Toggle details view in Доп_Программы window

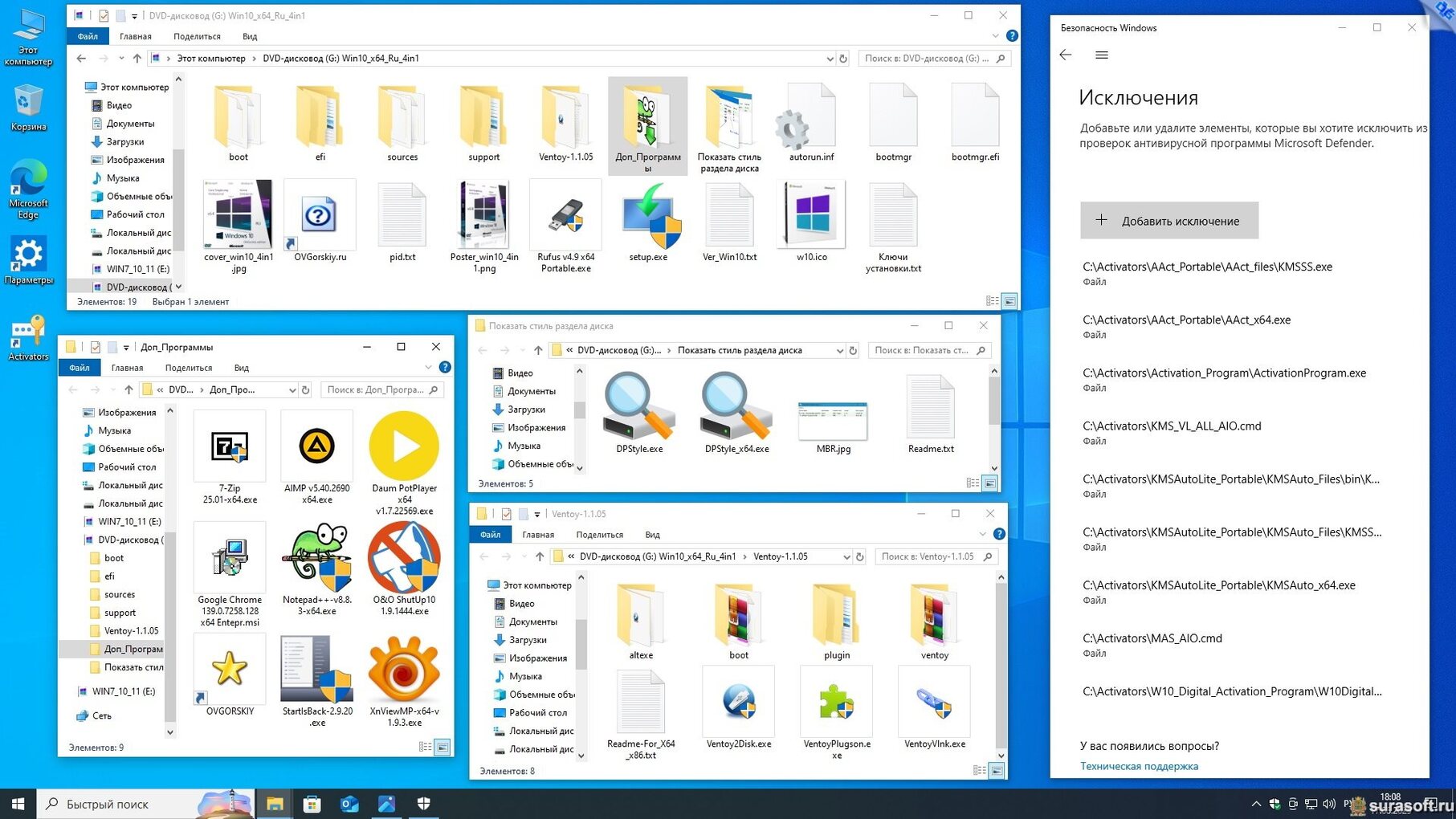[425, 748]
